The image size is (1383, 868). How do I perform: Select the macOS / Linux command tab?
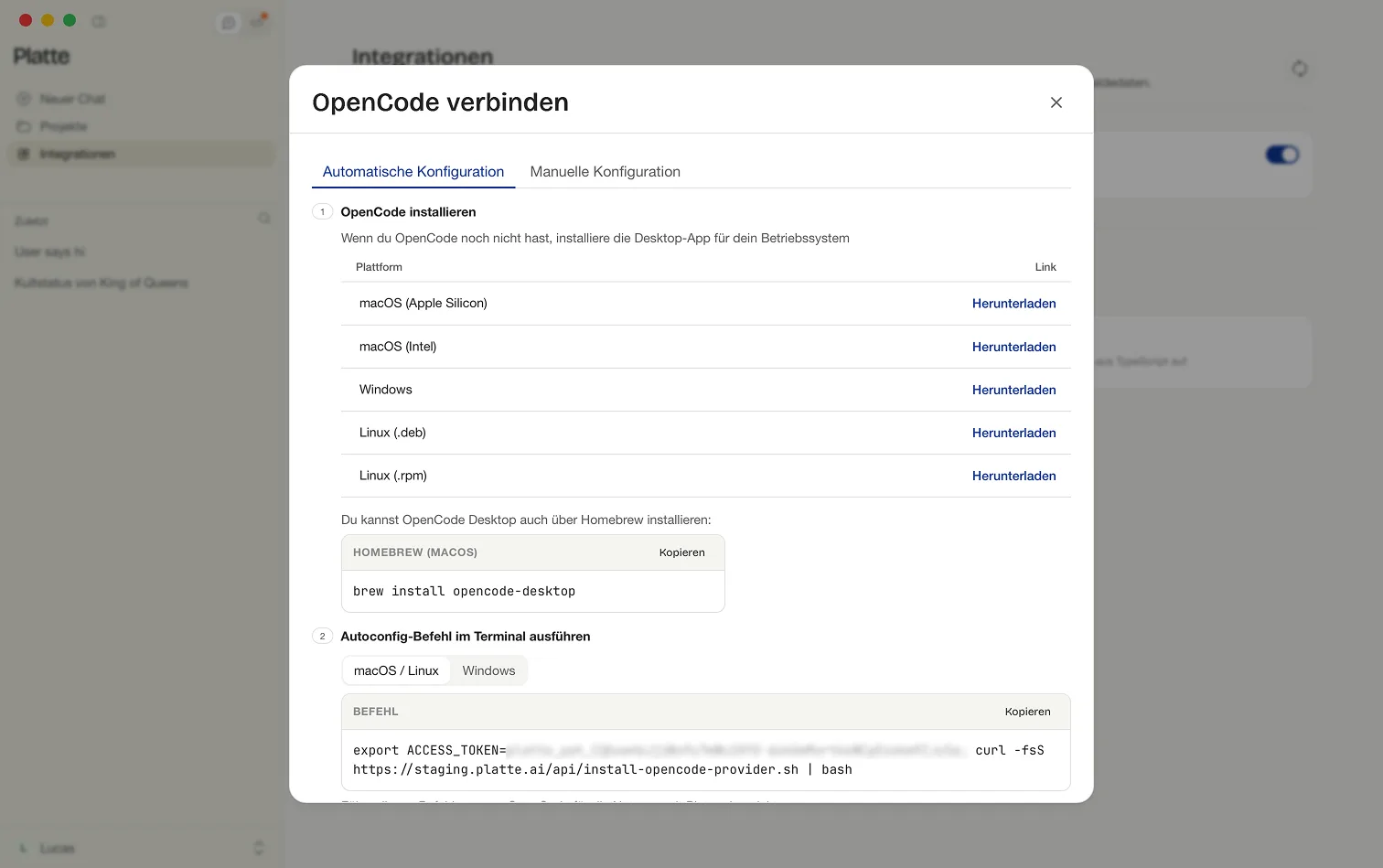(x=396, y=670)
